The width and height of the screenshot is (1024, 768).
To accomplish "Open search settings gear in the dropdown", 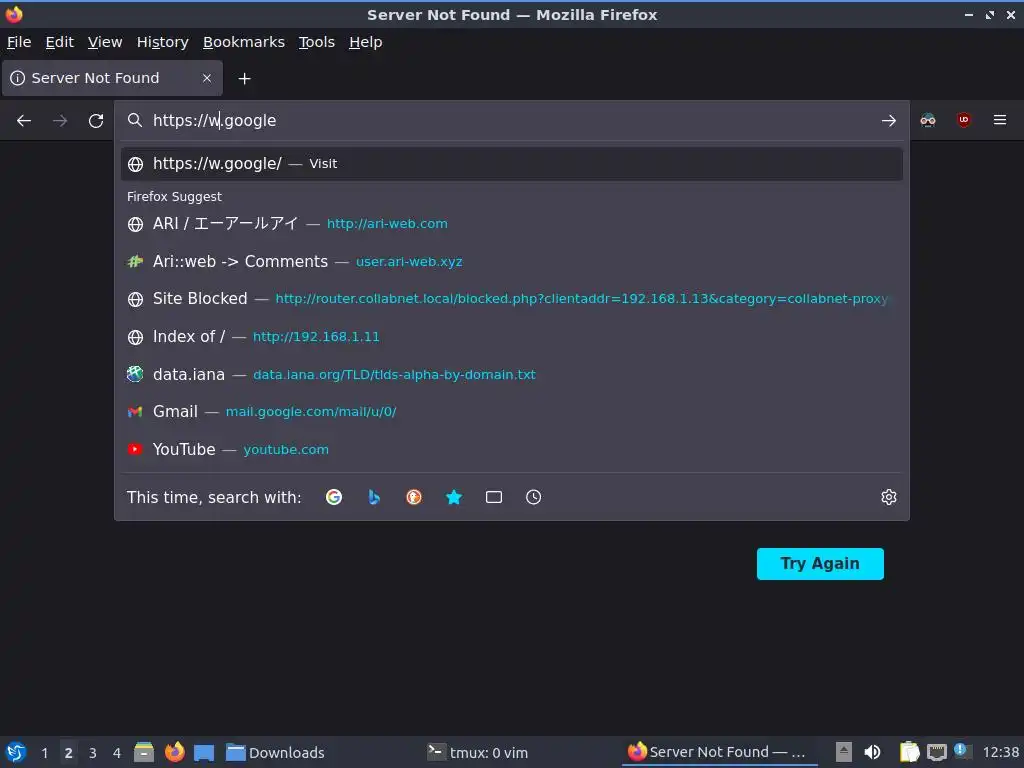I will click(888, 497).
